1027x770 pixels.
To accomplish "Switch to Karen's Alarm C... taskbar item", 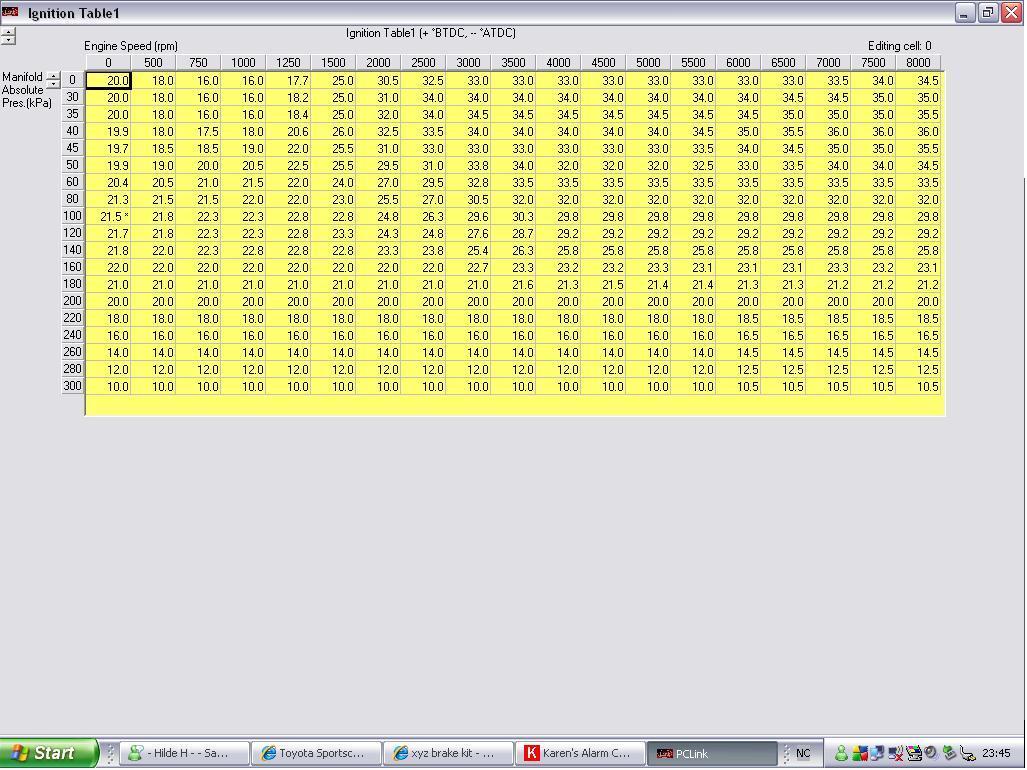I will (x=579, y=753).
